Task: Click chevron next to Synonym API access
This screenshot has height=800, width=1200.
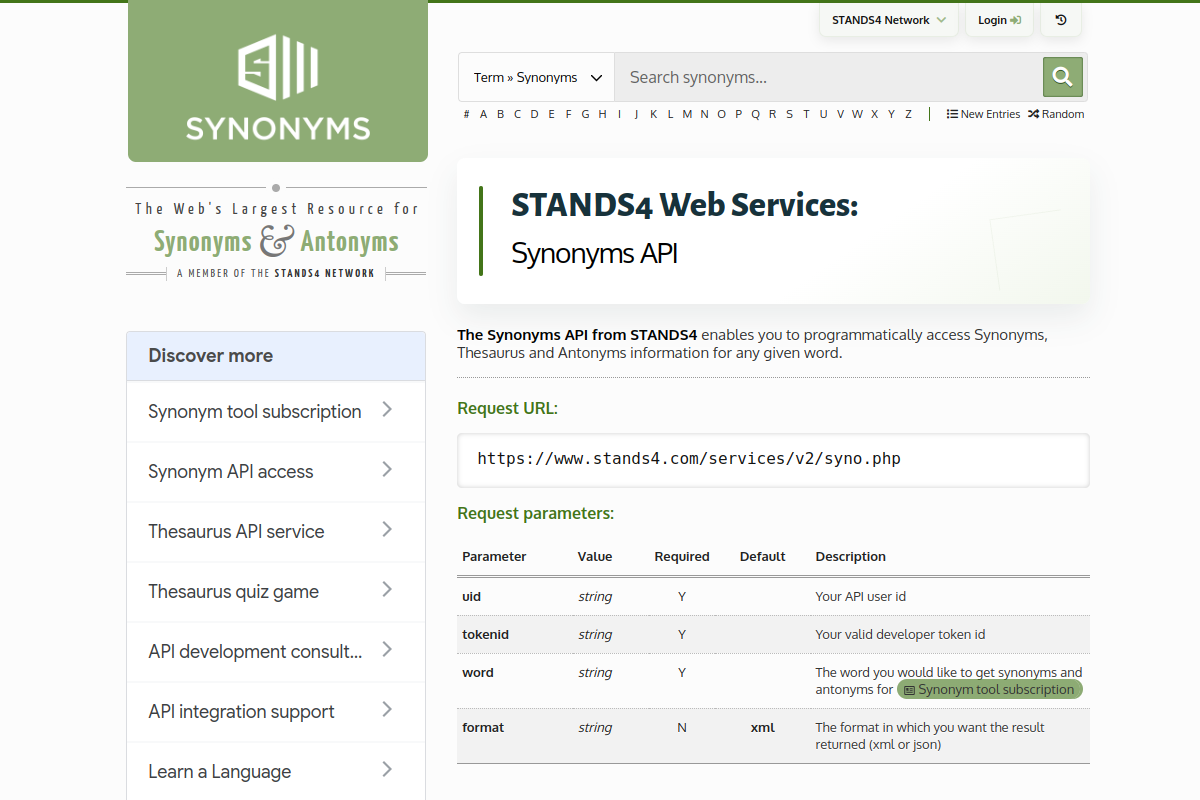Action: [x=387, y=470]
